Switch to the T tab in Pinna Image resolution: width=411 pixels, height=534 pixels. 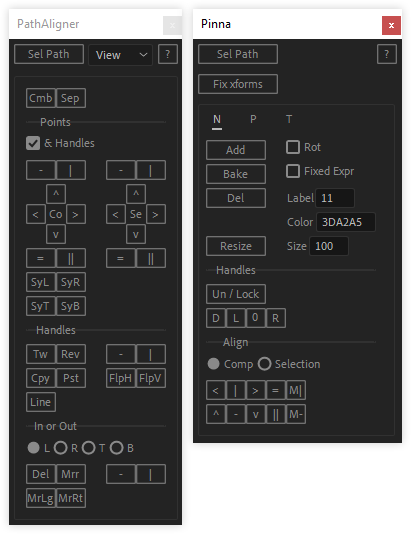point(289,119)
